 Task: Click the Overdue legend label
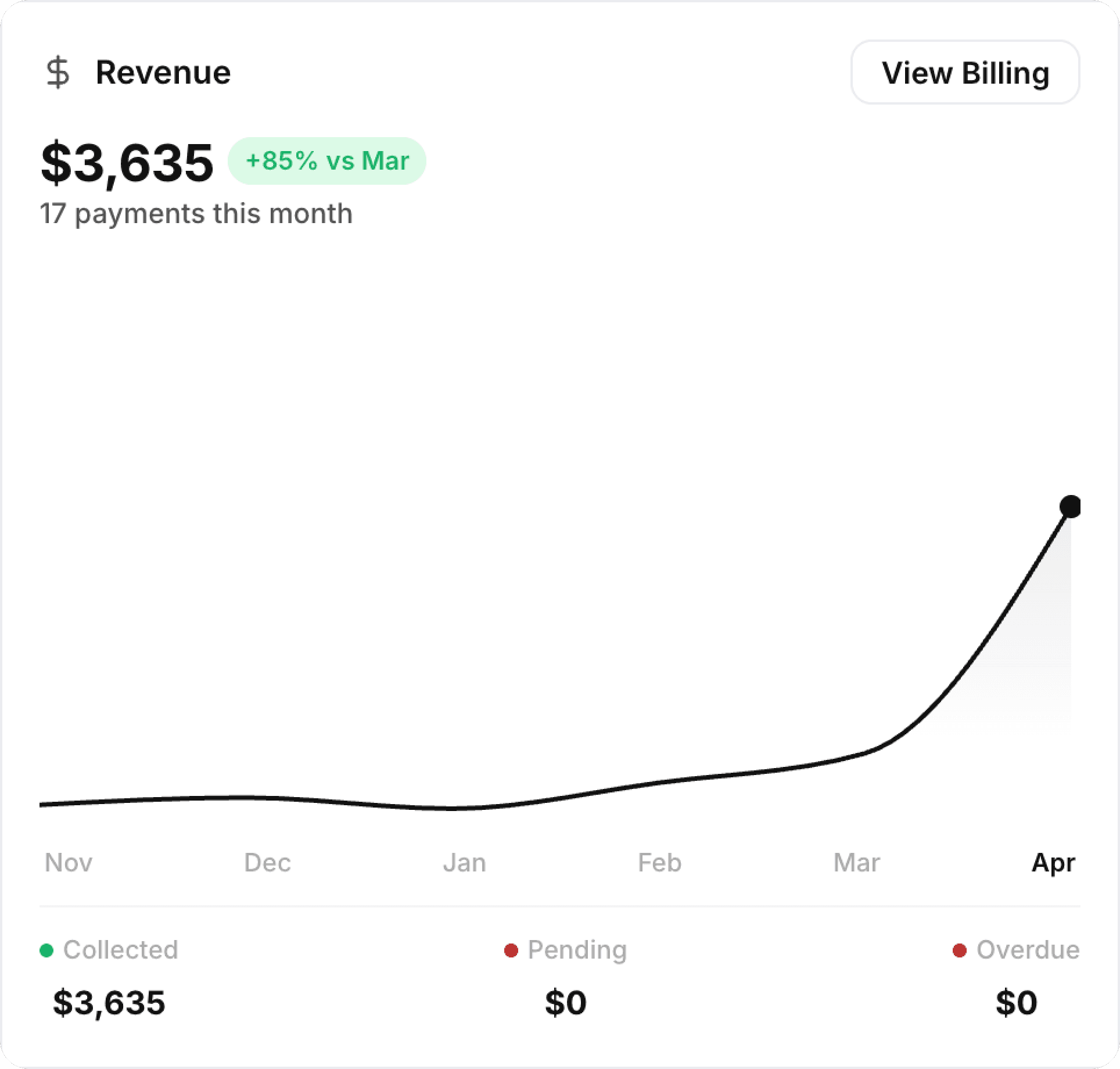(x=1028, y=950)
